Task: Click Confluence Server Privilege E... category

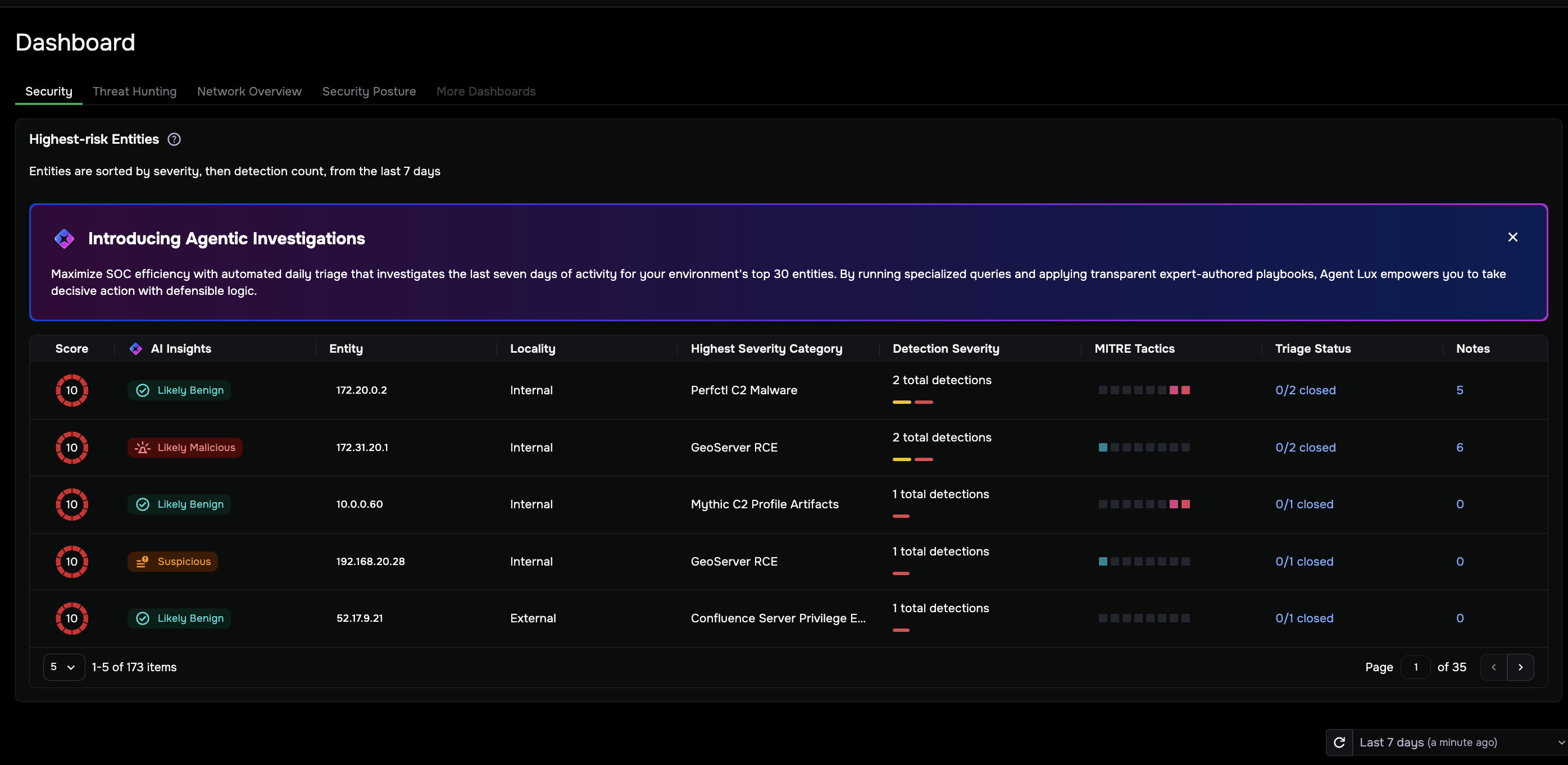Action: [x=778, y=618]
